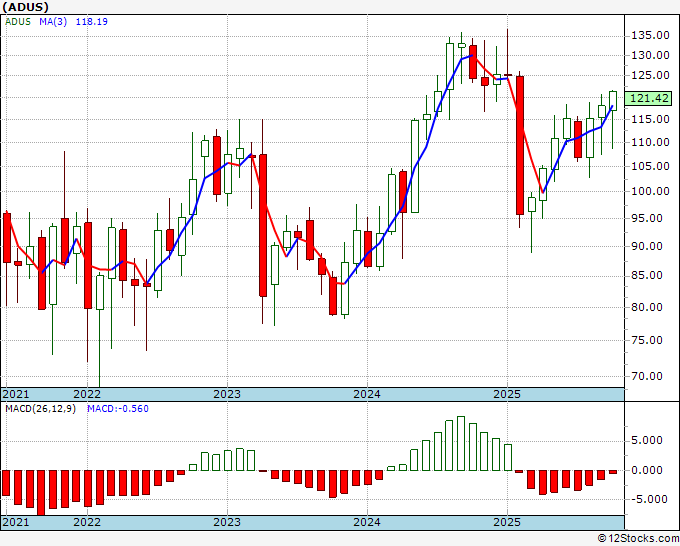Click 2022 on the price chart timeline
The image size is (680, 546).
pyautogui.click(x=87, y=394)
